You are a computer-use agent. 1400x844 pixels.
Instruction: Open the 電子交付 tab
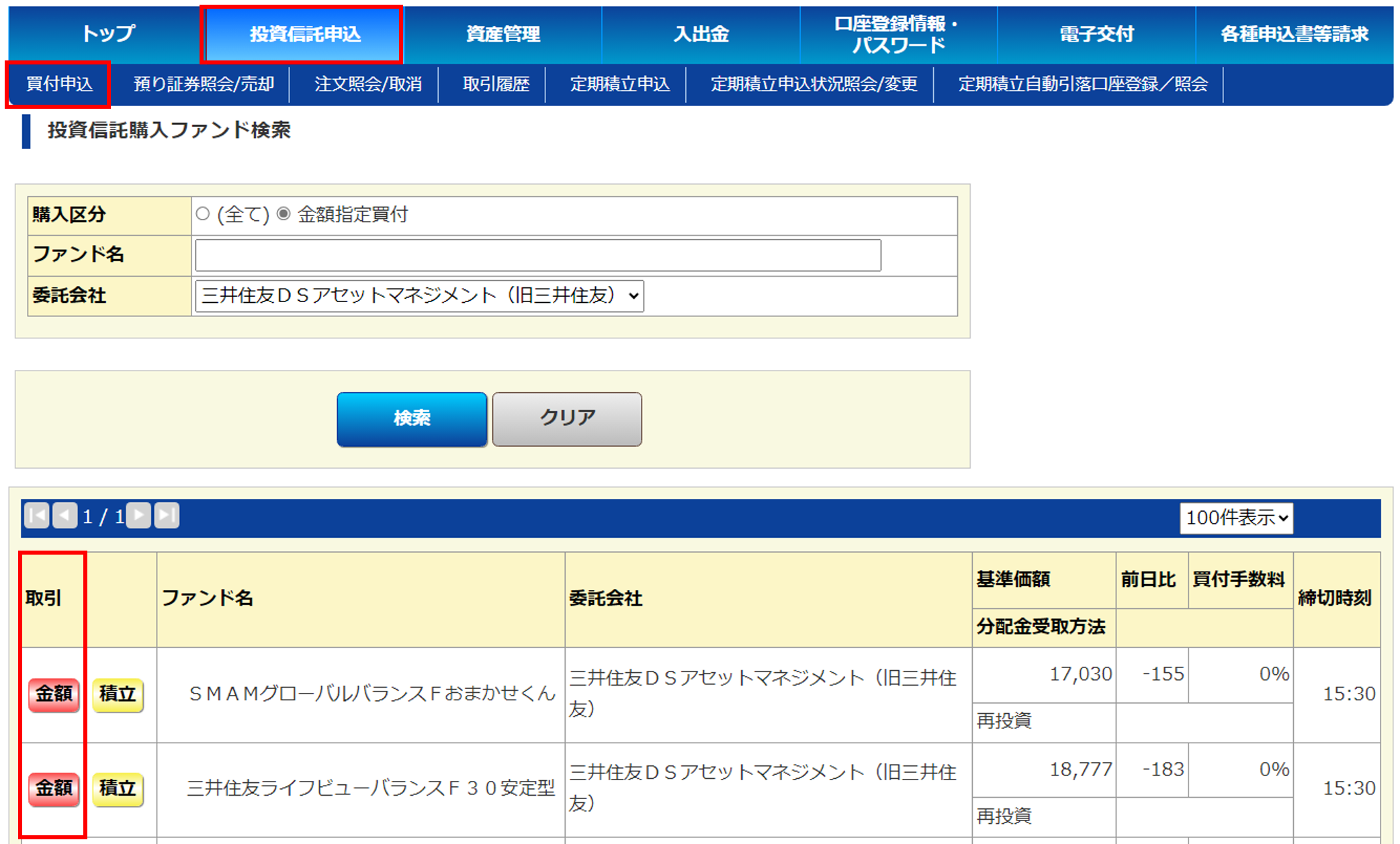click(x=1096, y=34)
